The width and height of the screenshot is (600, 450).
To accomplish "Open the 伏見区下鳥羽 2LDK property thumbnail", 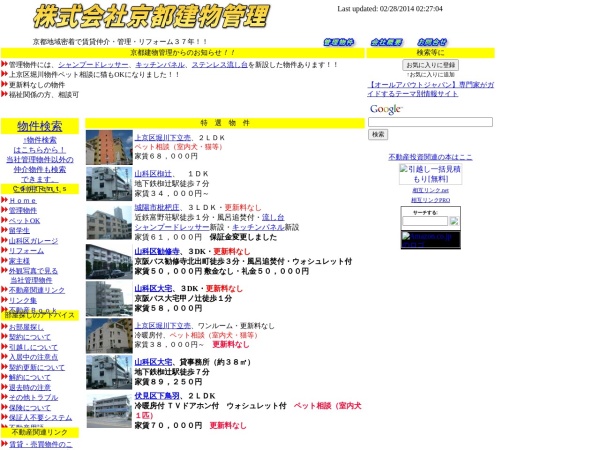I will tap(109, 411).
